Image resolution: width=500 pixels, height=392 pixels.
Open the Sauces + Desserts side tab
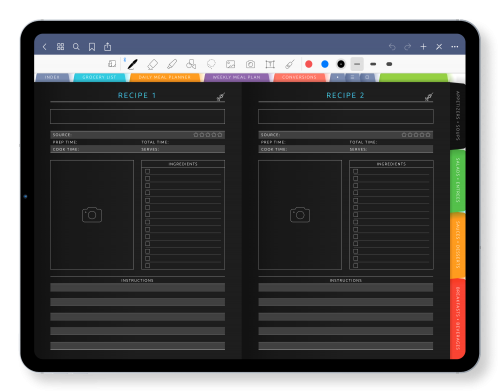(458, 245)
